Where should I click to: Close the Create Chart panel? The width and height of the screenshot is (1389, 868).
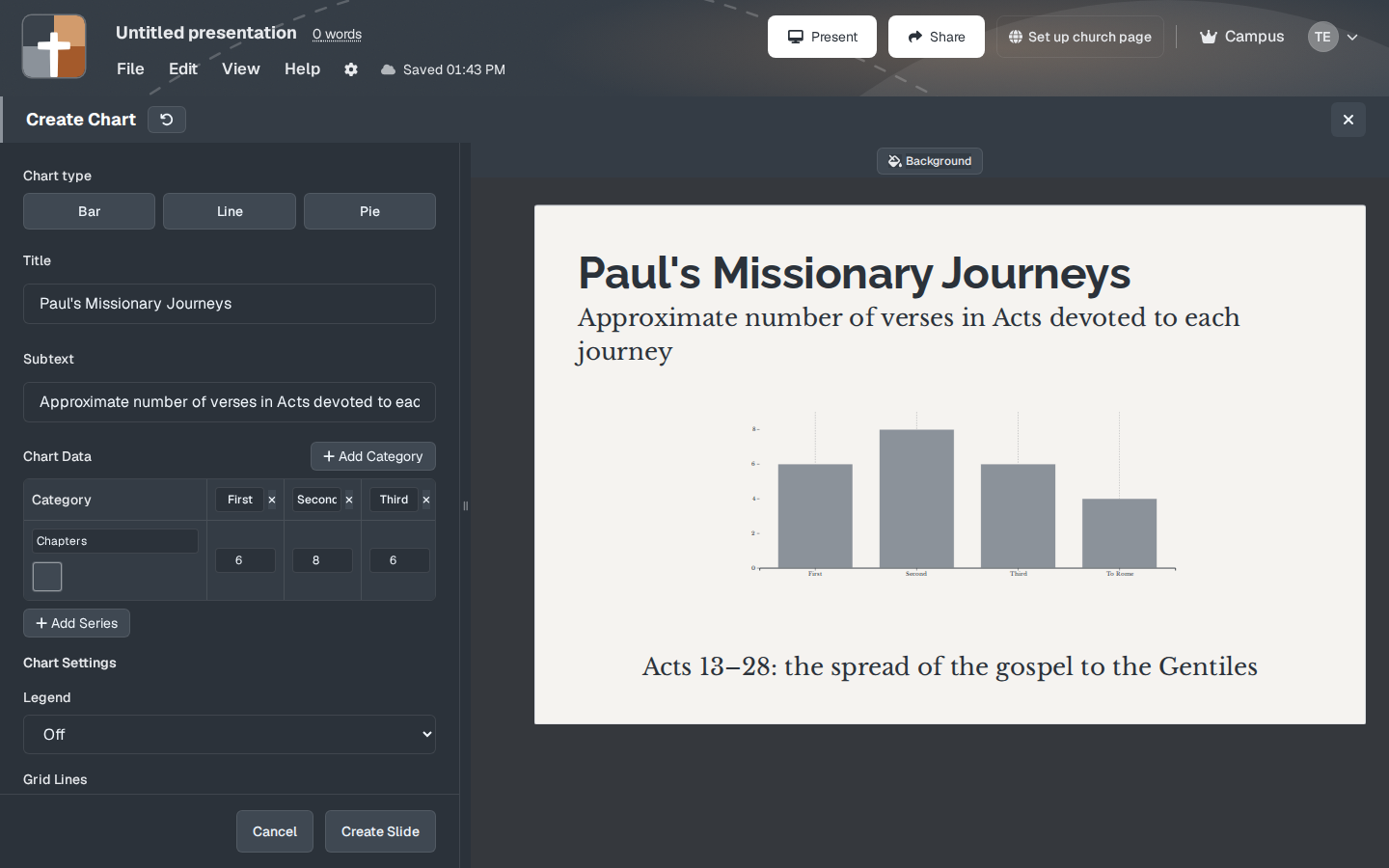coord(1348,120)
